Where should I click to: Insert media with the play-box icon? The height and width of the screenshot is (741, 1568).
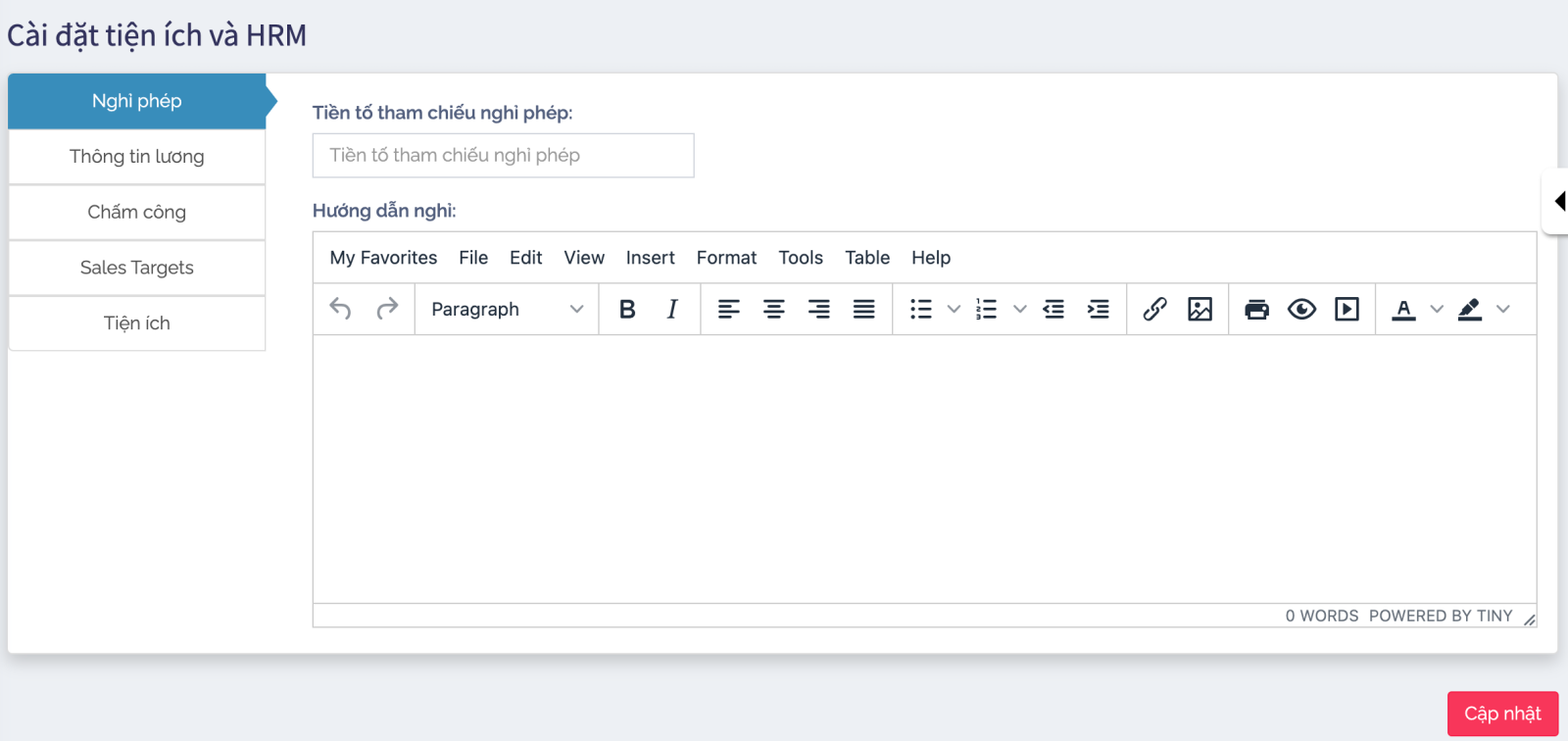pos(1347,309)
